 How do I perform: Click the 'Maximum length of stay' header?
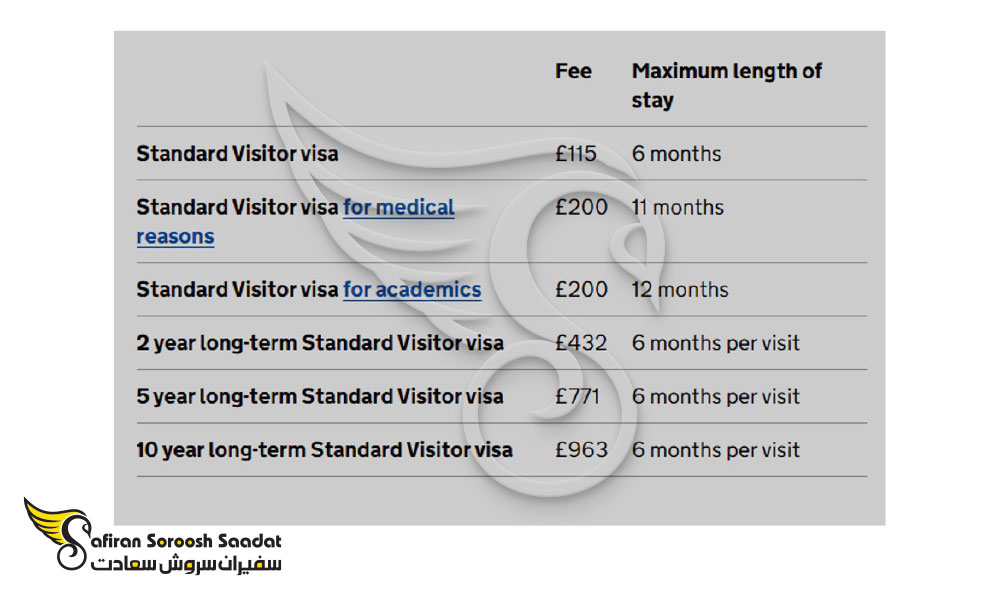(726, 85)
